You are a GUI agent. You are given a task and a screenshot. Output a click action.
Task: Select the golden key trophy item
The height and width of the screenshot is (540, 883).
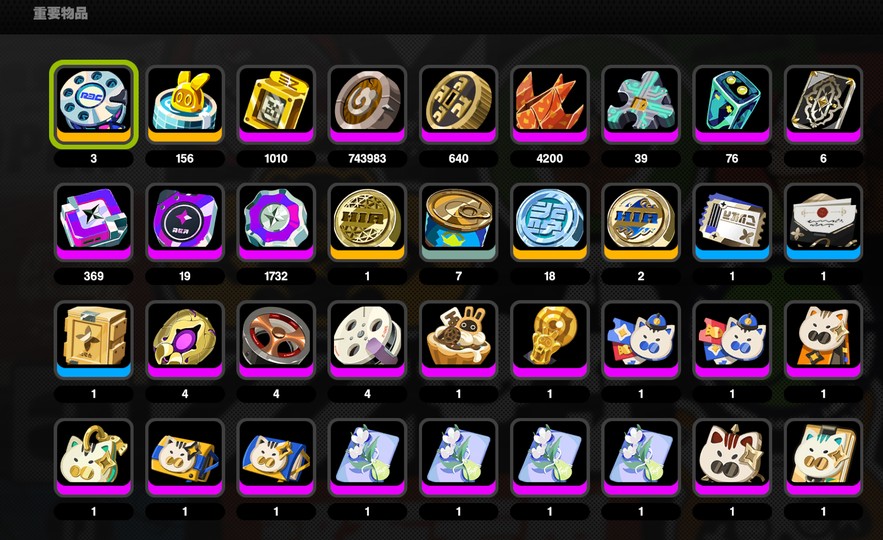[x=550, y=340]
